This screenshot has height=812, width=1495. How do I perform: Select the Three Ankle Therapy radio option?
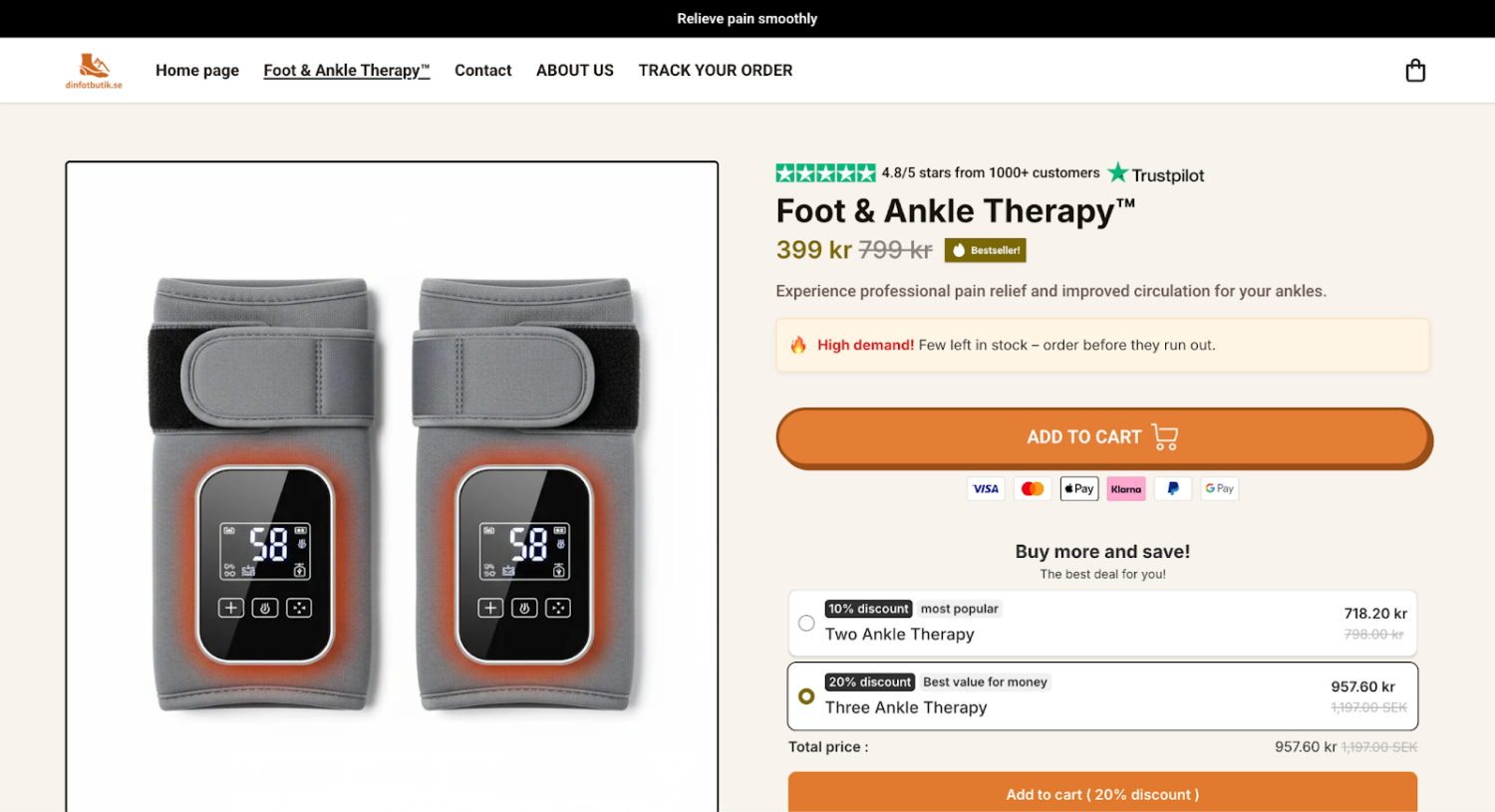pyautogui.click(x=806, y=696)
